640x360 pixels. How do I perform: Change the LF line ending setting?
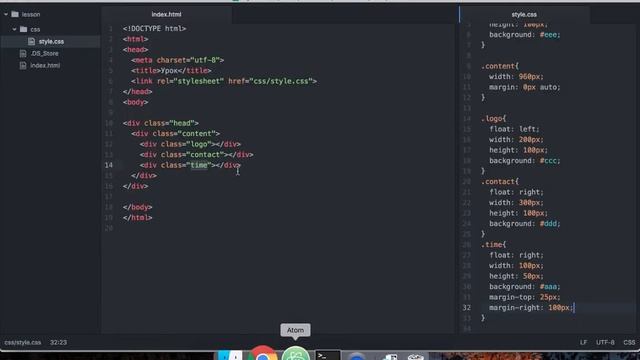click(583, 342)
